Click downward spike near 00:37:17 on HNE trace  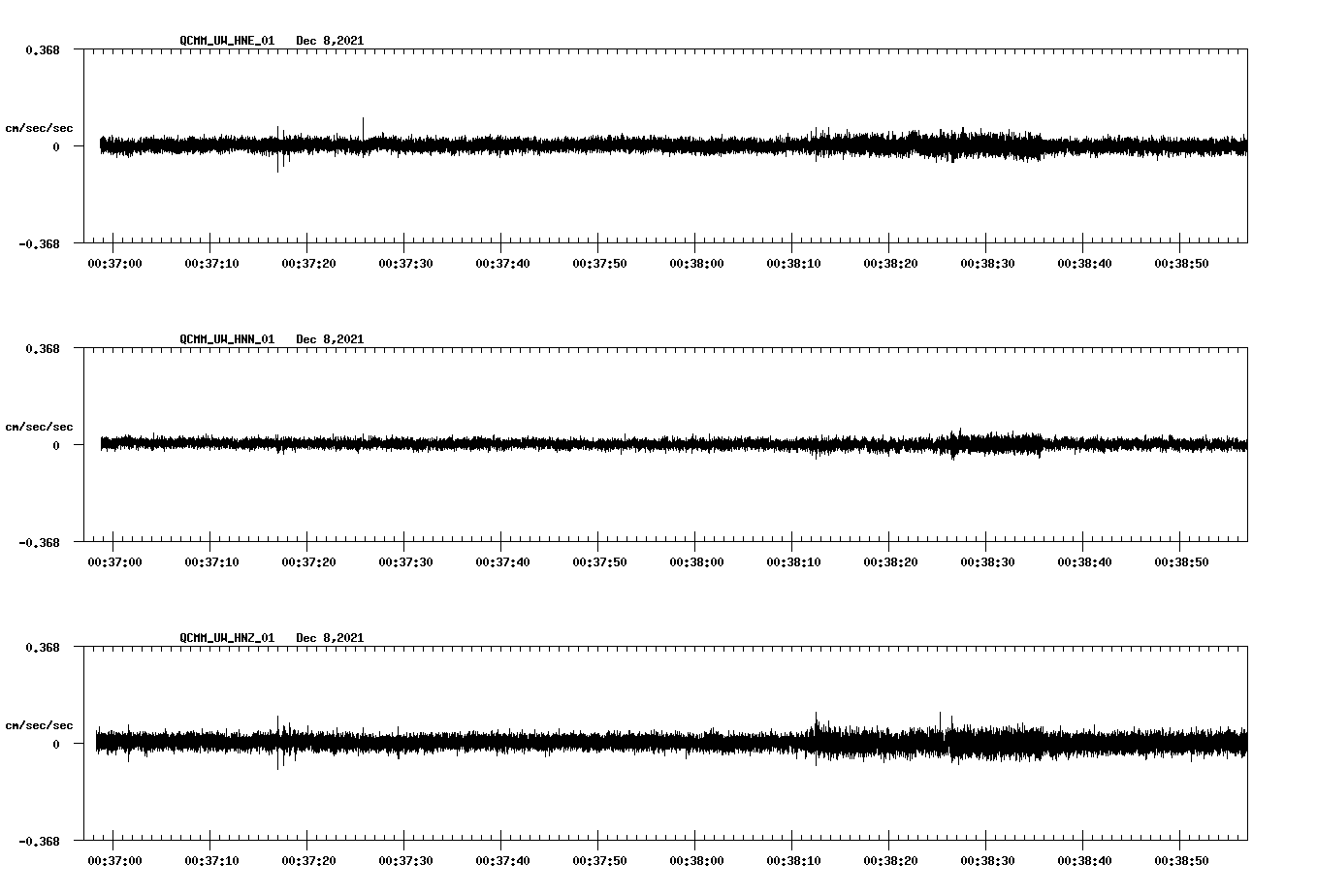click(x=278, y=165)
